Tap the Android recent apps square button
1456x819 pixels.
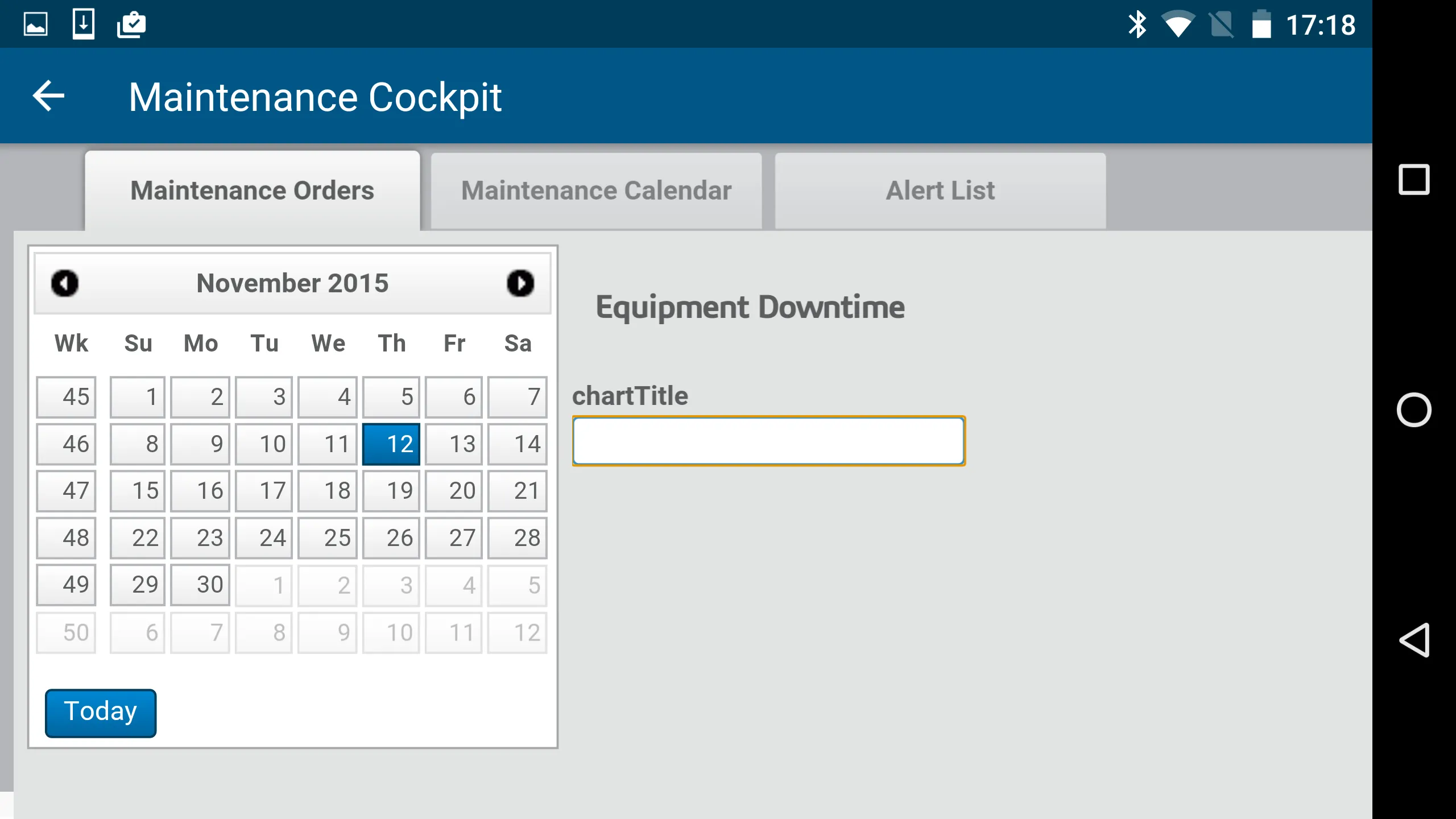pyautogui.click(x=1414, y=180)
